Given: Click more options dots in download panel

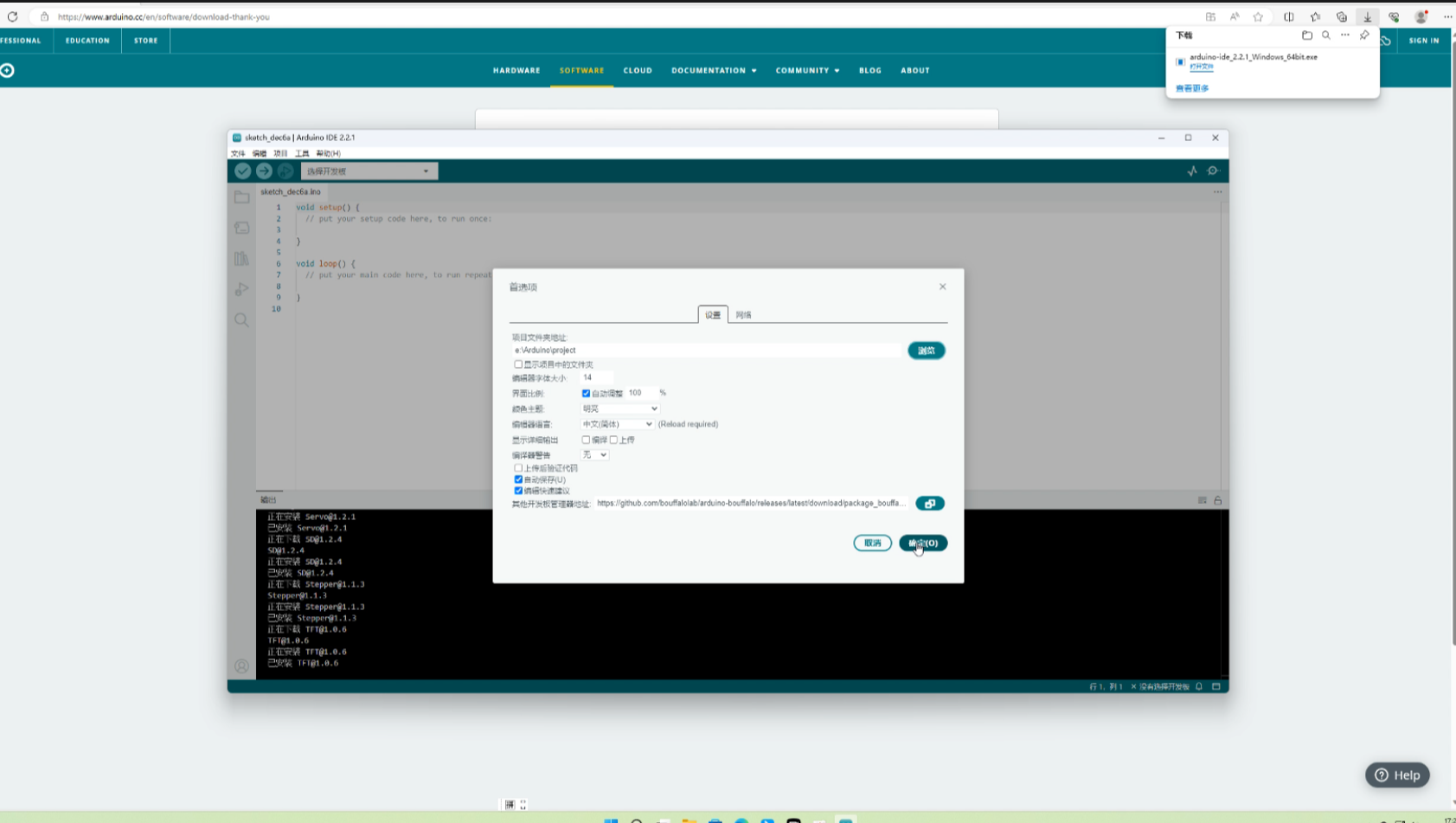Looking at the screenshot, I should (1345, 35).
